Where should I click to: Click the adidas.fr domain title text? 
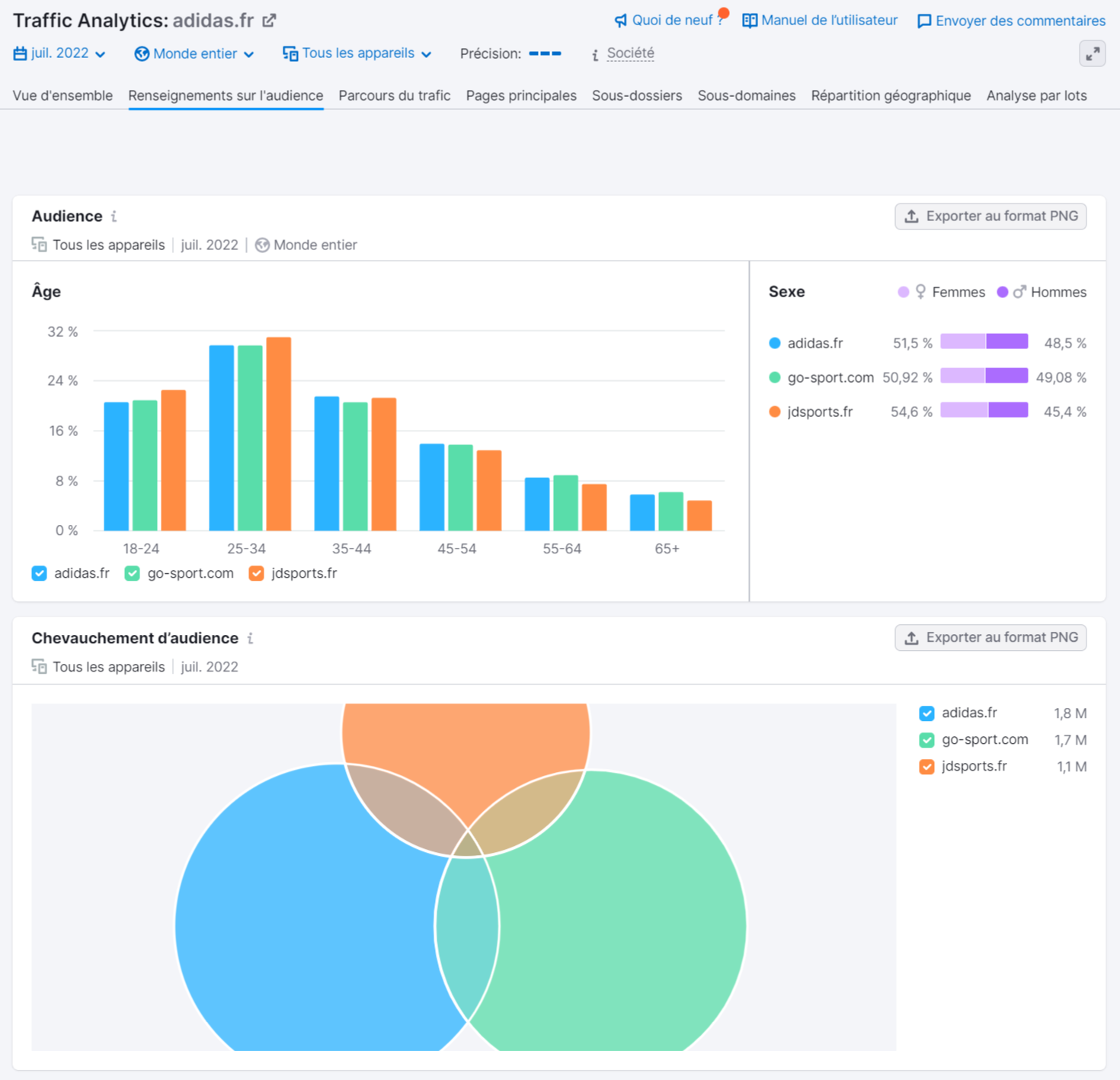tap(213, 21)
